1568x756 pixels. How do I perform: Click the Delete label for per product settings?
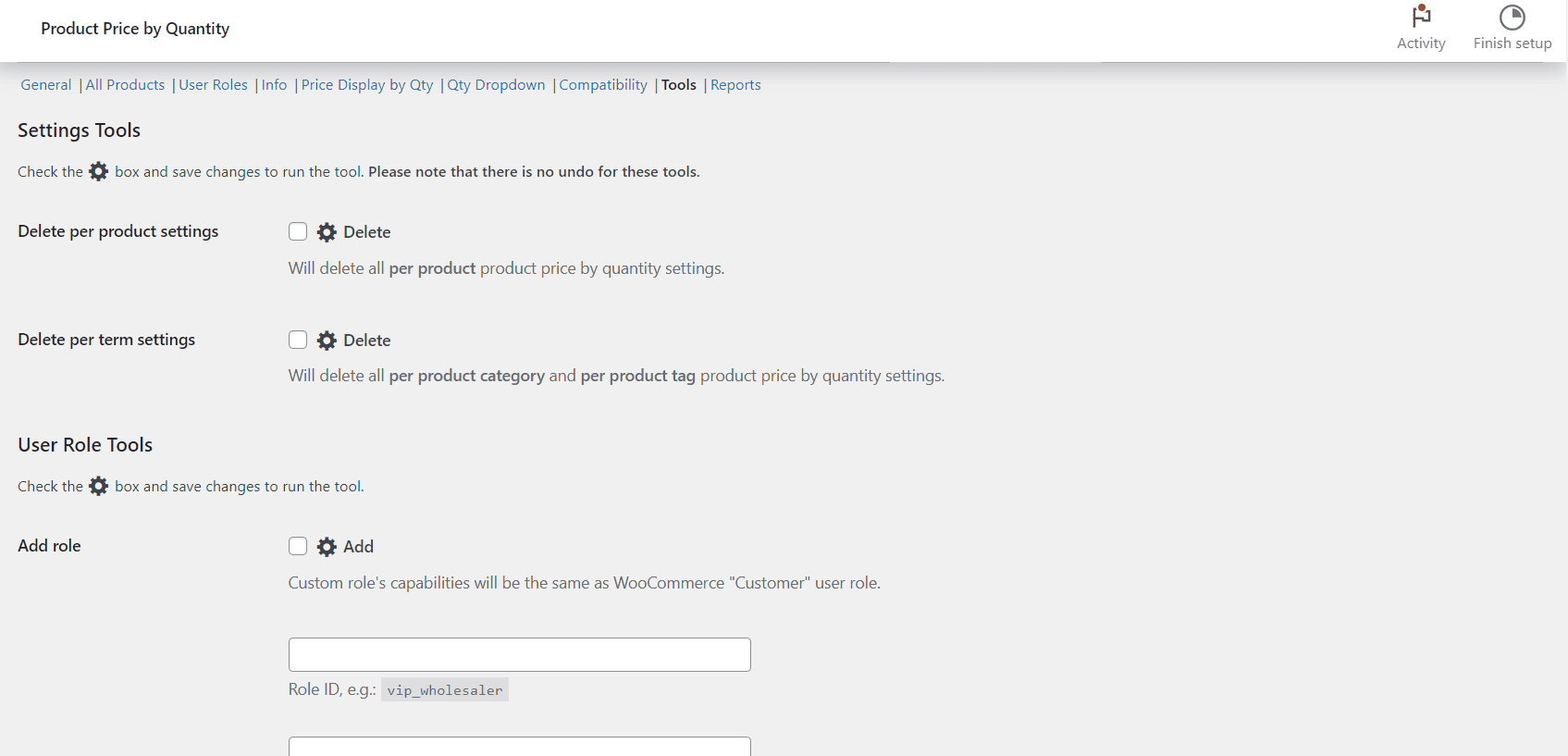pyautogui.click(x=367, y=232)
